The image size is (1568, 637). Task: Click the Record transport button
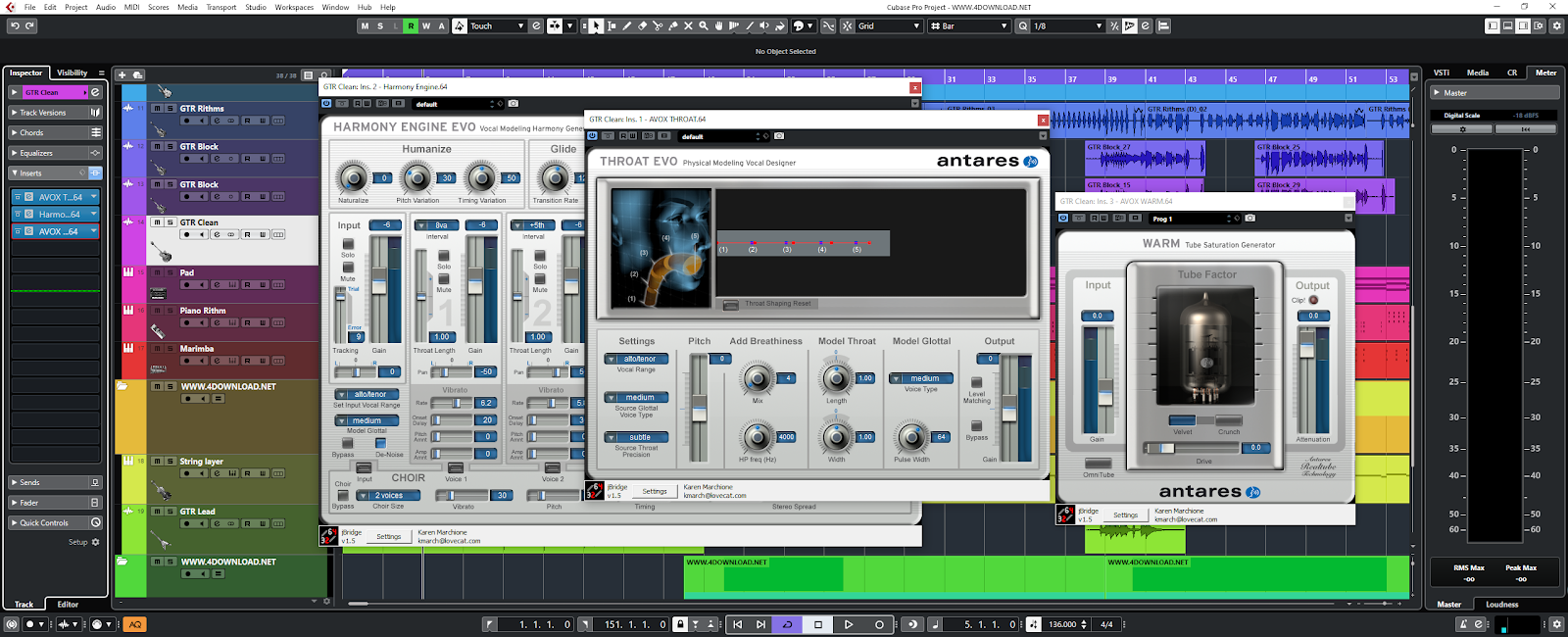click(879, 624)
